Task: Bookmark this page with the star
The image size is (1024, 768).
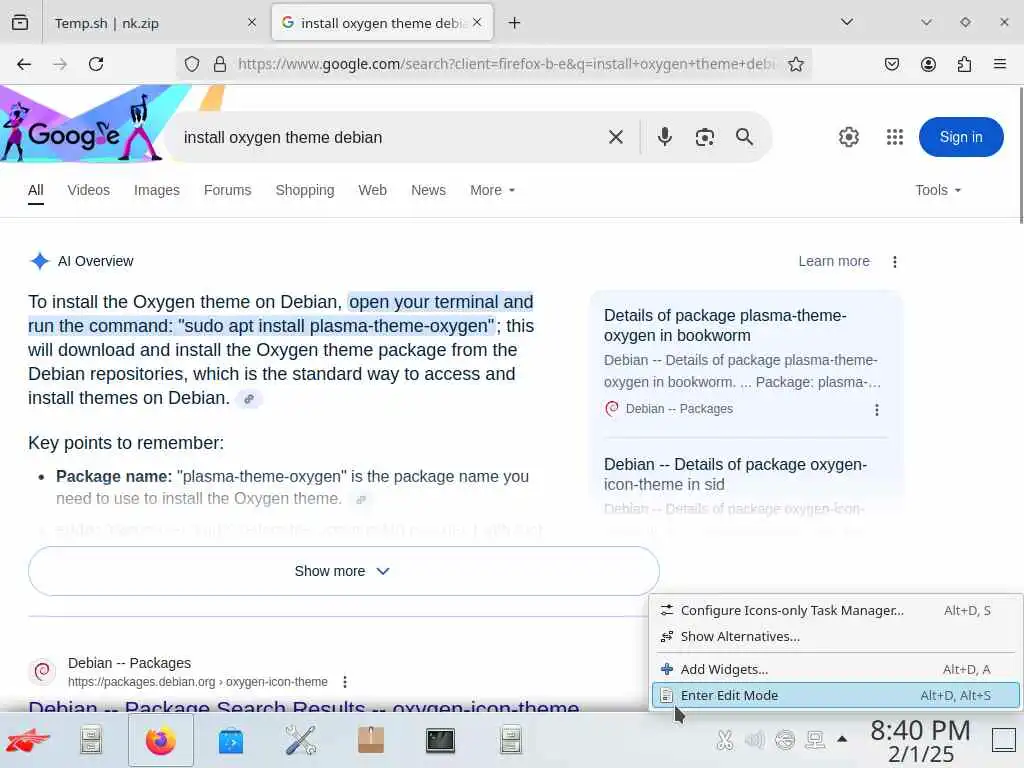Action: (795, 64)
